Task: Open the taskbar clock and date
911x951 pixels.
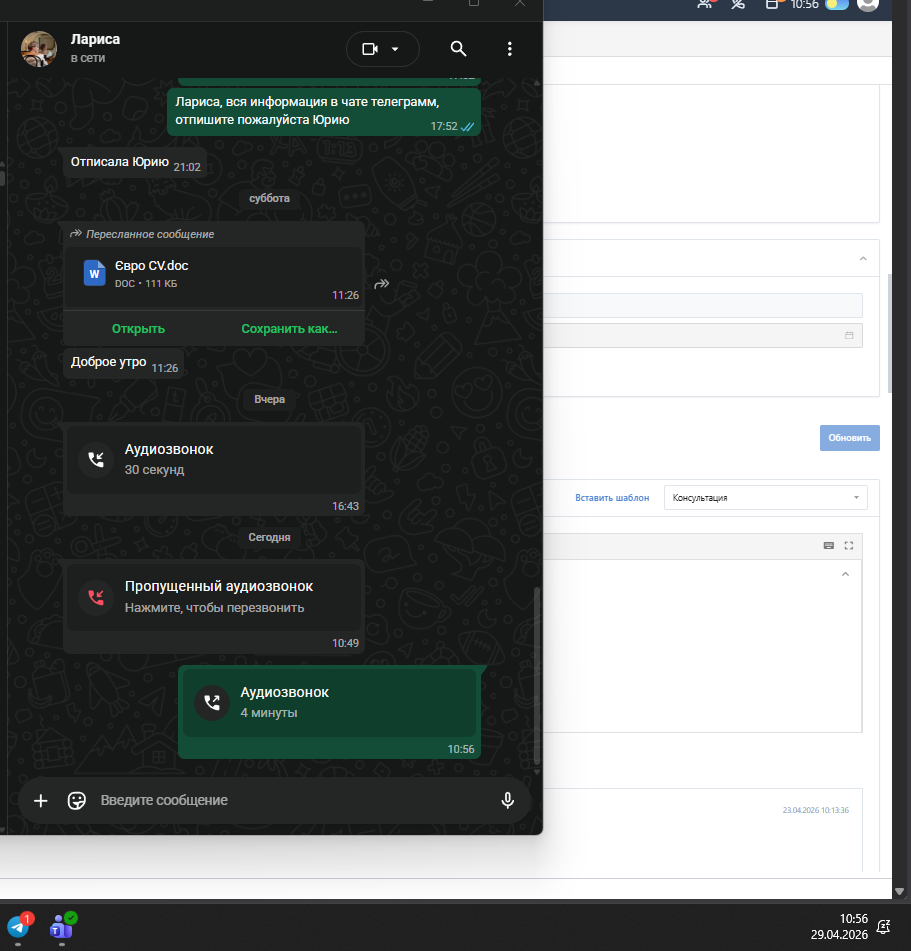Action: coord(839,926)
